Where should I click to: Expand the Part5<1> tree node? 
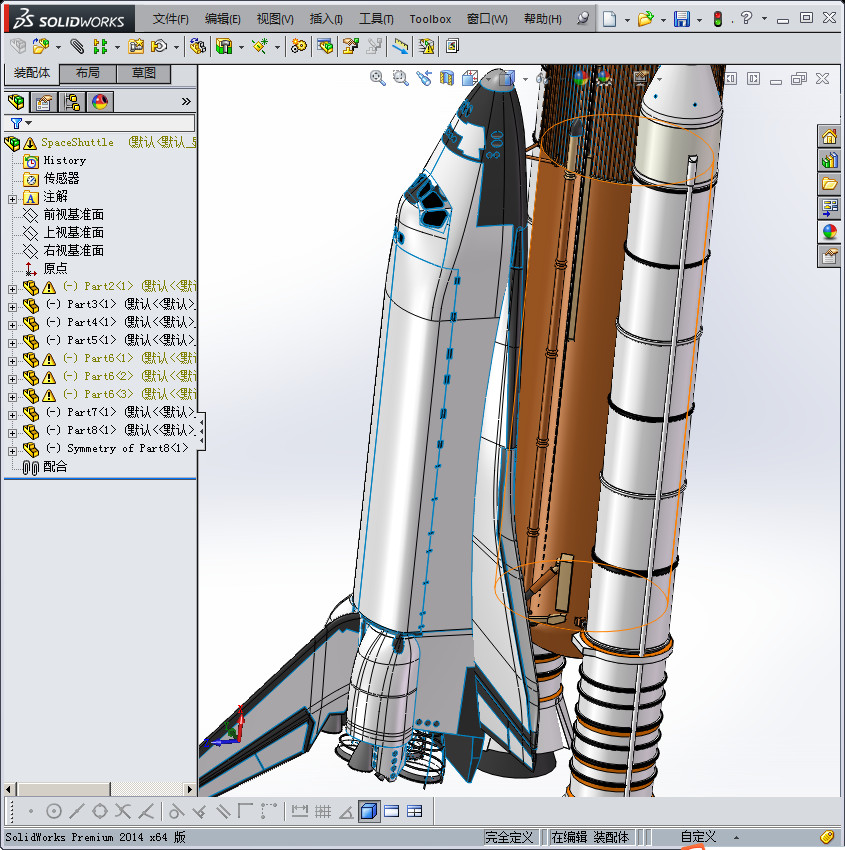(x=12, y=343)
